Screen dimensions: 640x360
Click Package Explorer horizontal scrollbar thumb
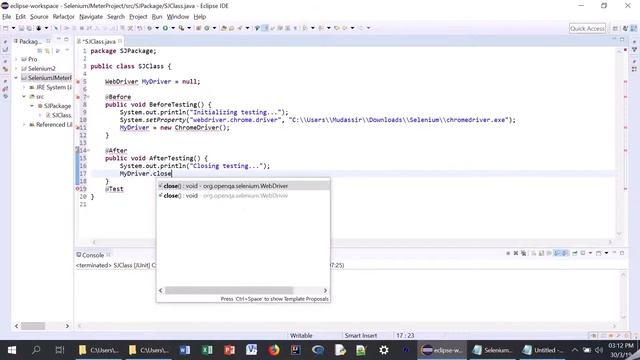33,326
